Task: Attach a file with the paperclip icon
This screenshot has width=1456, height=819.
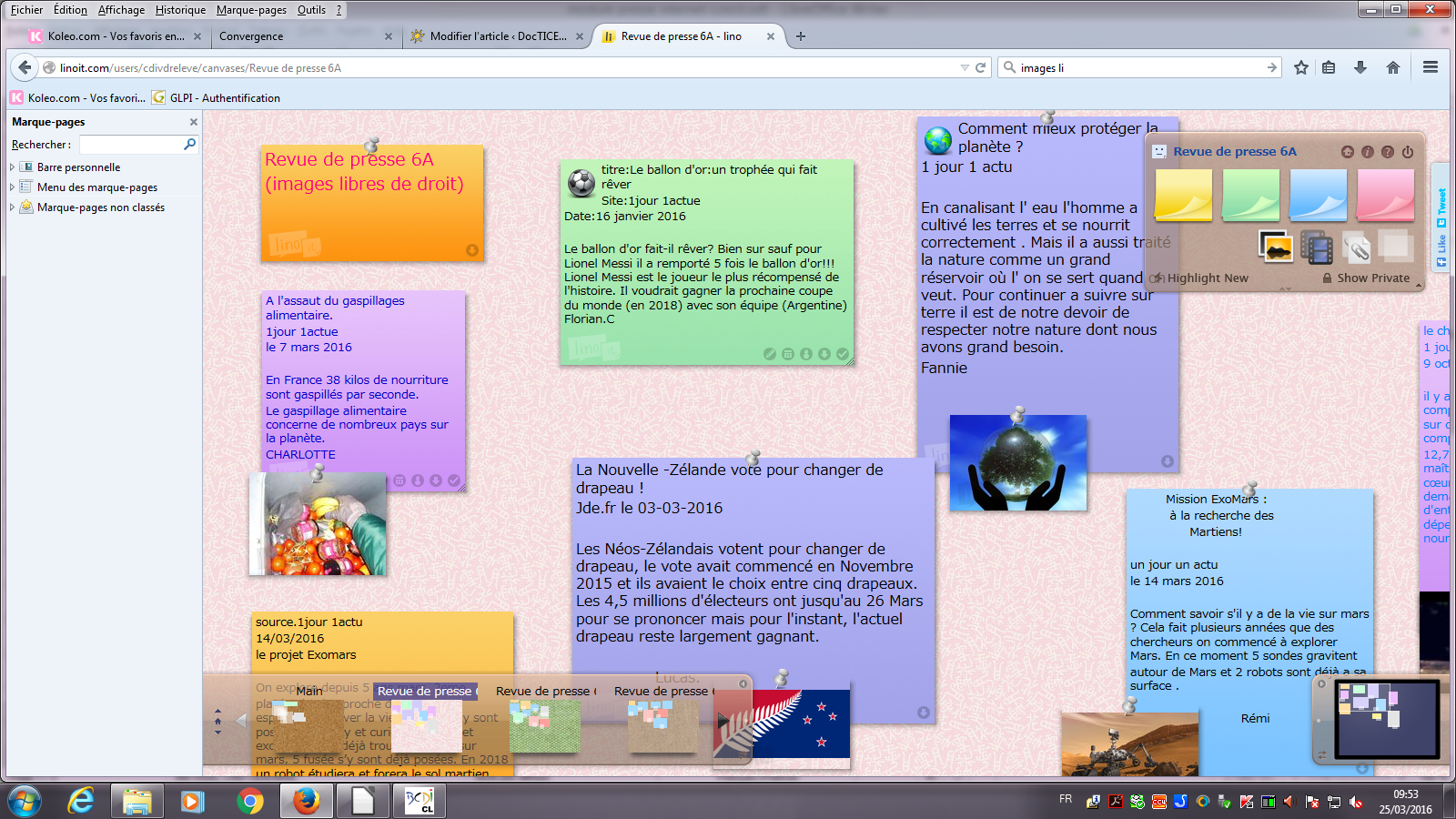Action: tap(1356, 247)
